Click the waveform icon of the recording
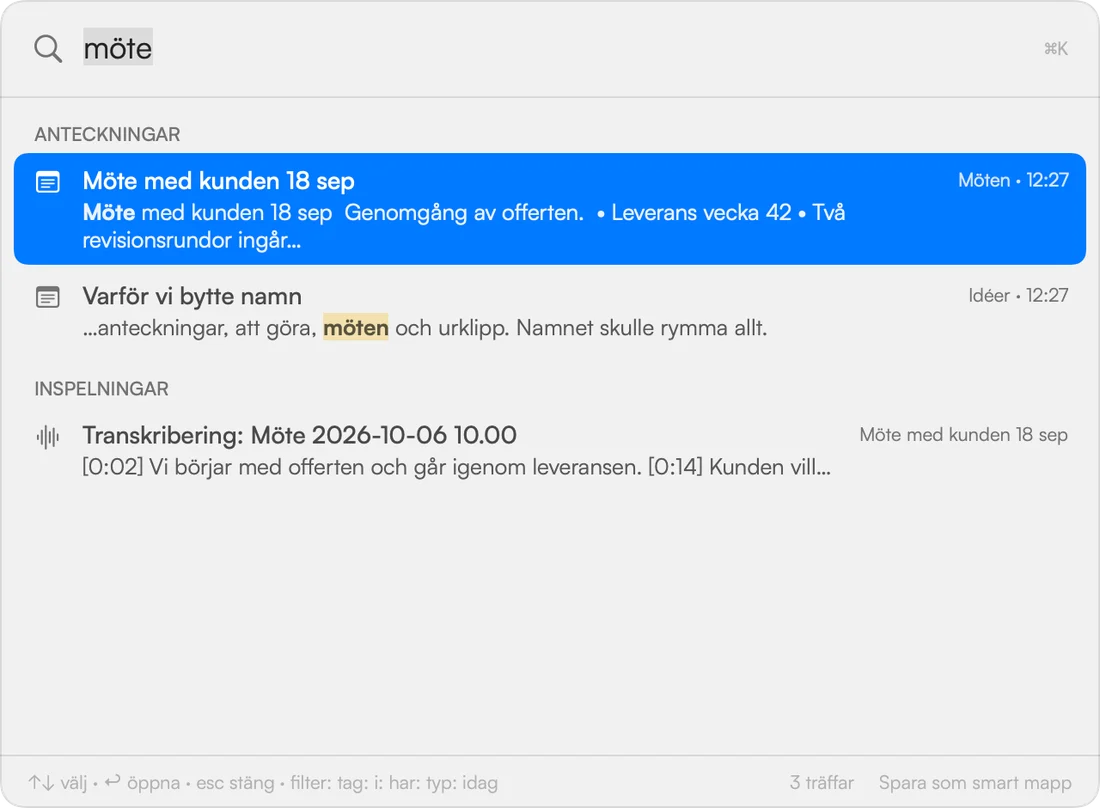Screen dimensions: 1100x808 48,437
